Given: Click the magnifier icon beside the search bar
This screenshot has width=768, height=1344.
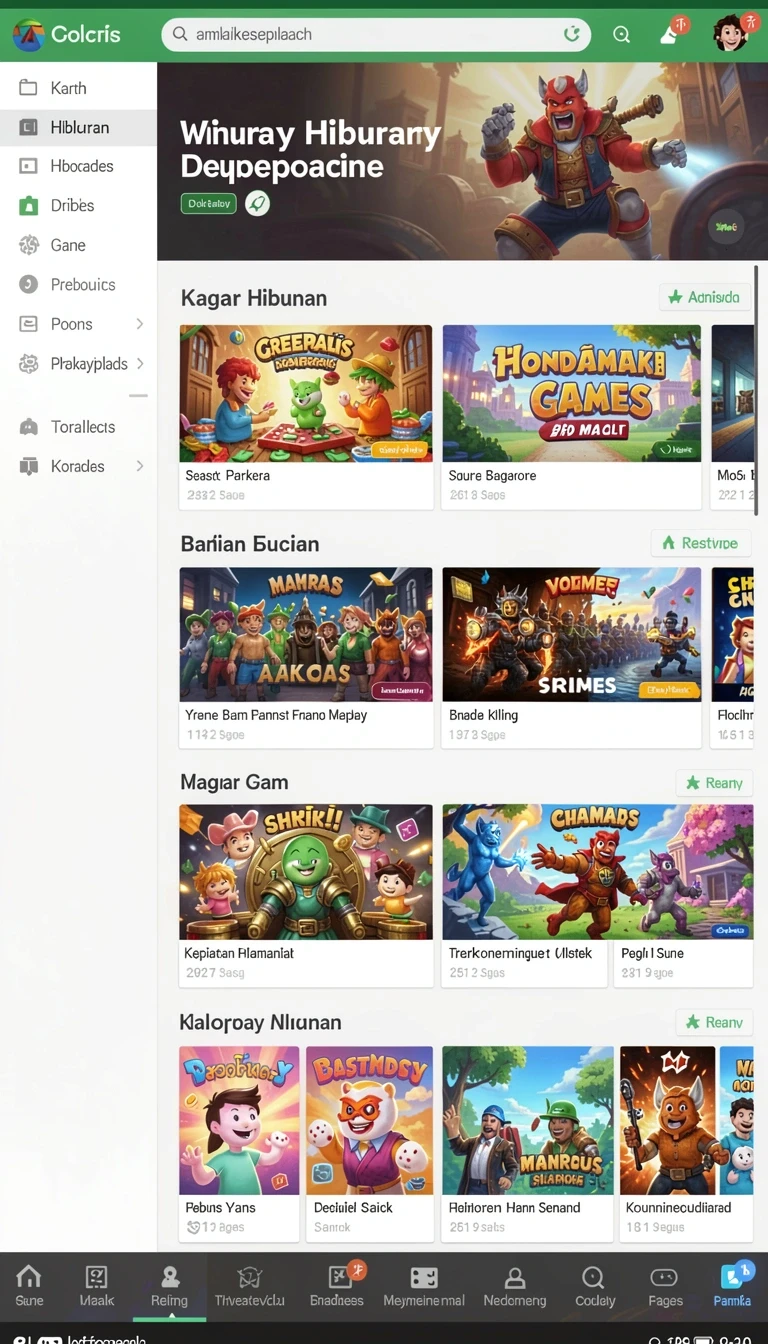Looking at the screenshot, I should point(621,35).
